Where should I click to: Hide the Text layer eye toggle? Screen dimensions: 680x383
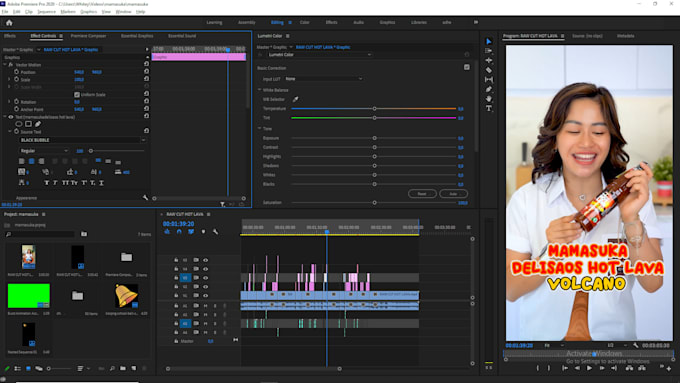click(11, 117)
